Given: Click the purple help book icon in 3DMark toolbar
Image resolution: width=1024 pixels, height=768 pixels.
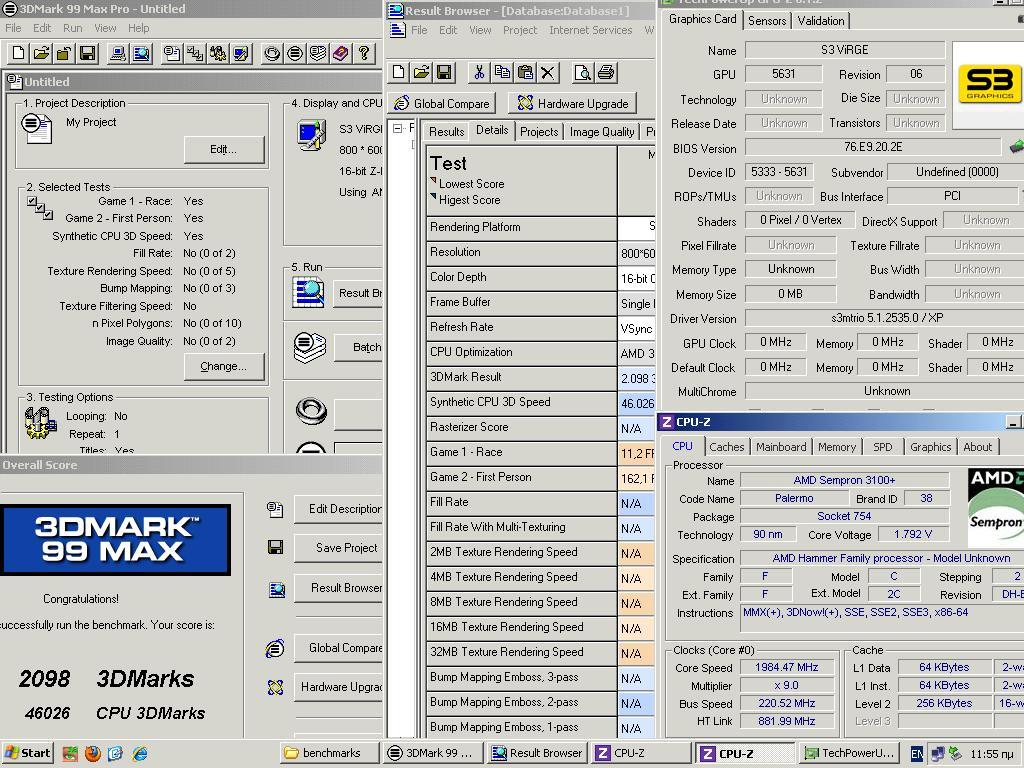Looking at the screenshot, I should [x=340, y=54].
